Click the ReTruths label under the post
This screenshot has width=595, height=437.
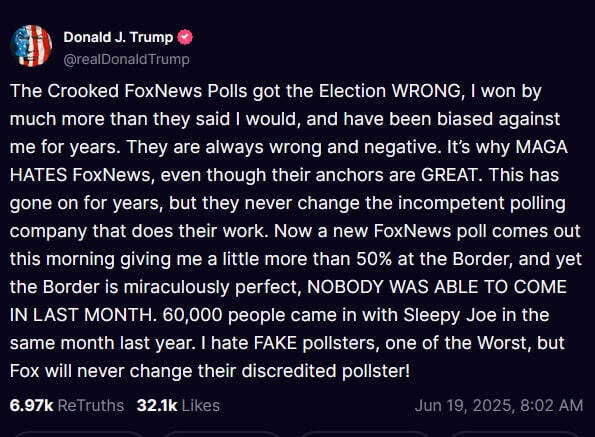(91, 405)
